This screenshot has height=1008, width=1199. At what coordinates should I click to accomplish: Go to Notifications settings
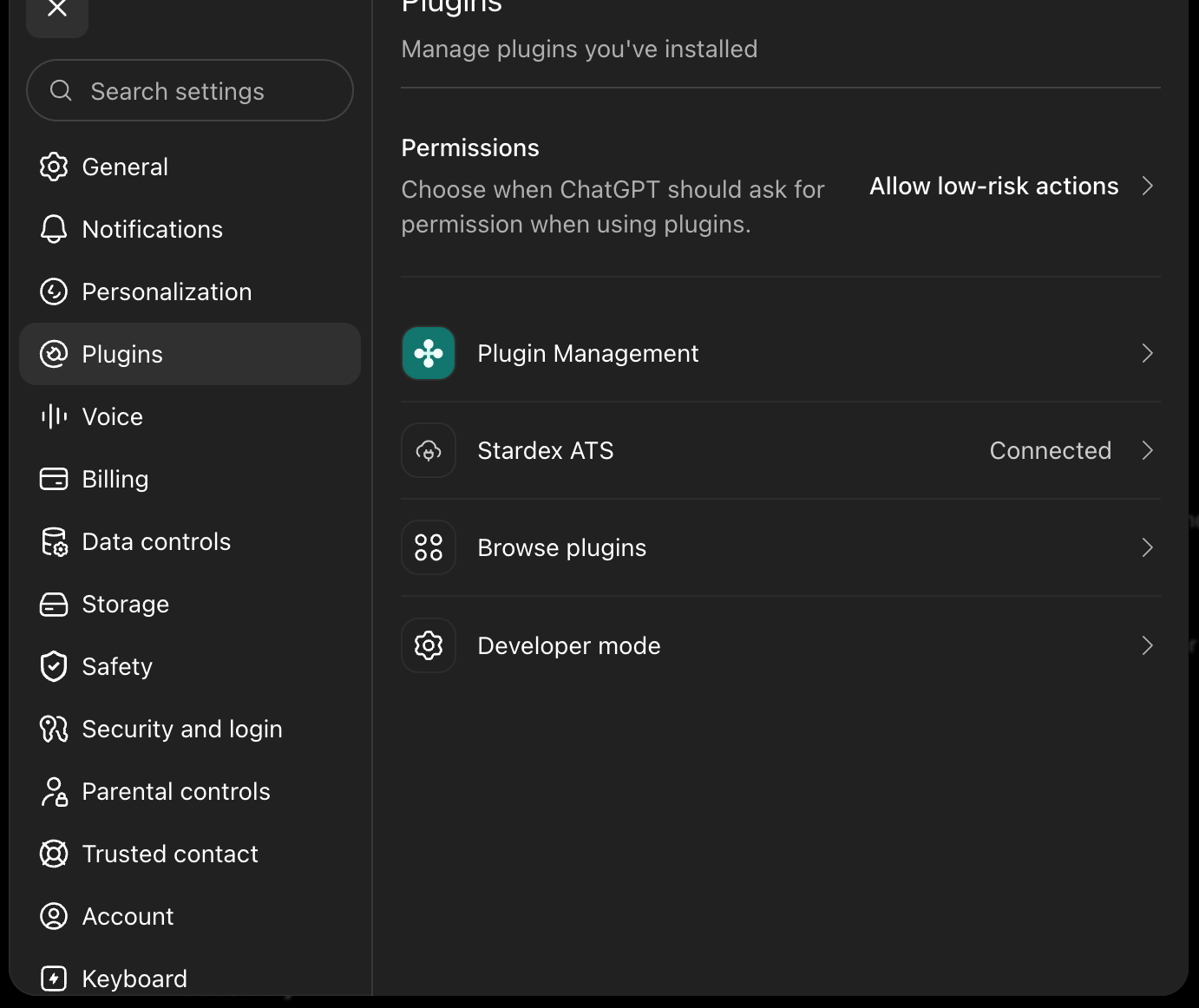point(190,229)
